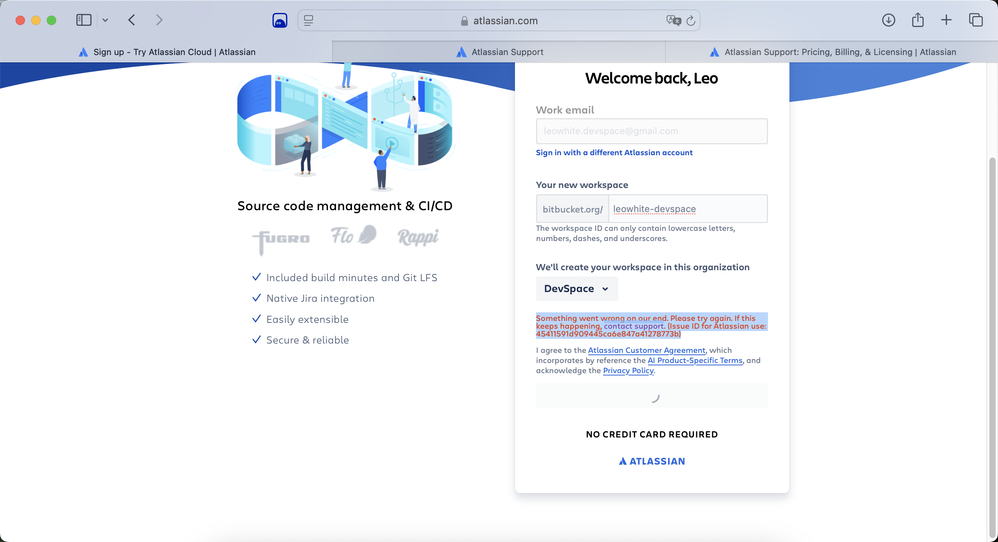
Task: Switch to Pricing, Billing, & Licensing tab
Action: [x=832, y=52]
